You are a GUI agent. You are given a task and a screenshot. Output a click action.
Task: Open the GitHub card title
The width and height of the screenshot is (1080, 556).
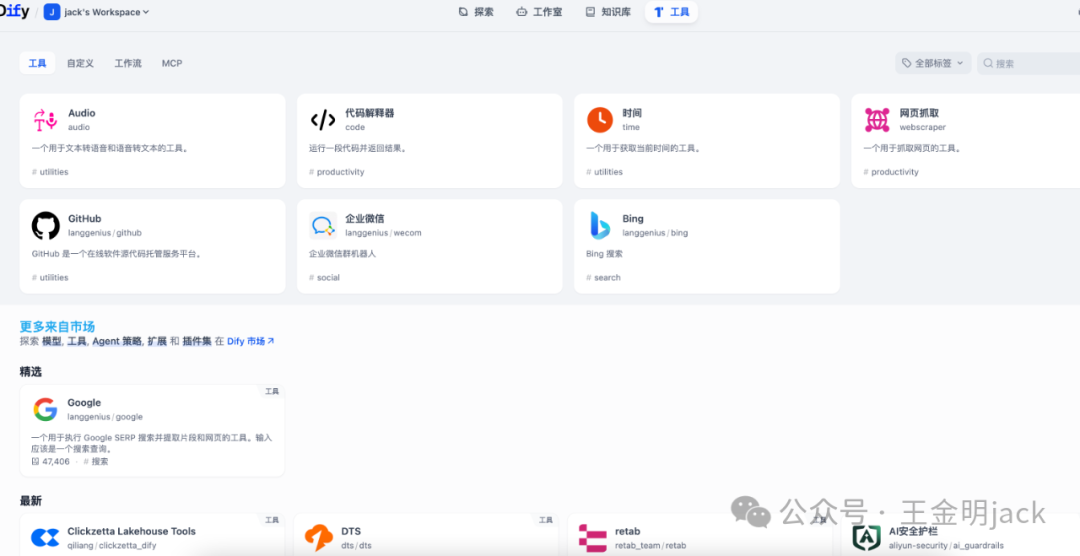click(x=85, y=218)
